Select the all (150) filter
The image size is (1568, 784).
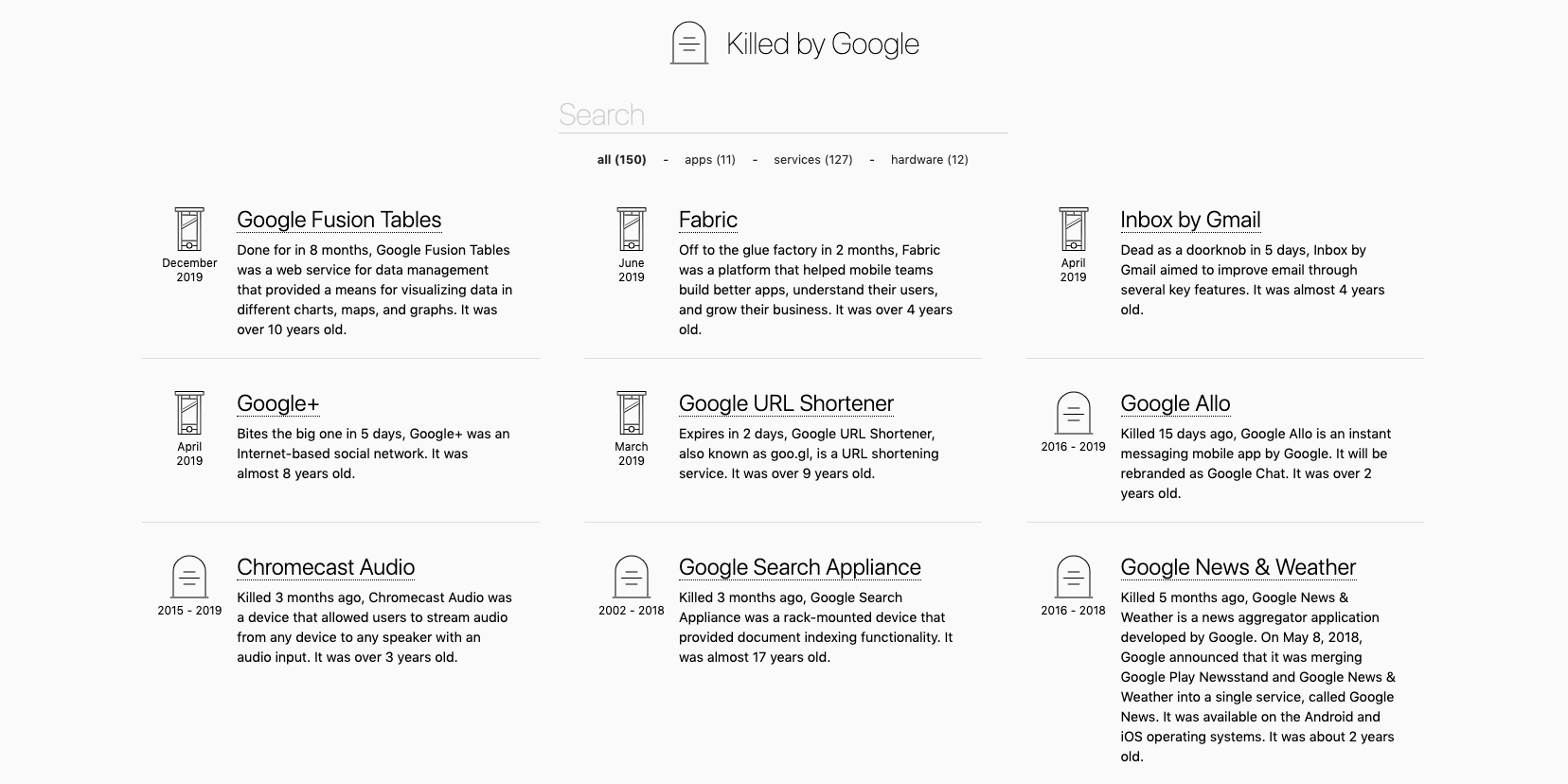pyautogui.click(x=621, y=160)
